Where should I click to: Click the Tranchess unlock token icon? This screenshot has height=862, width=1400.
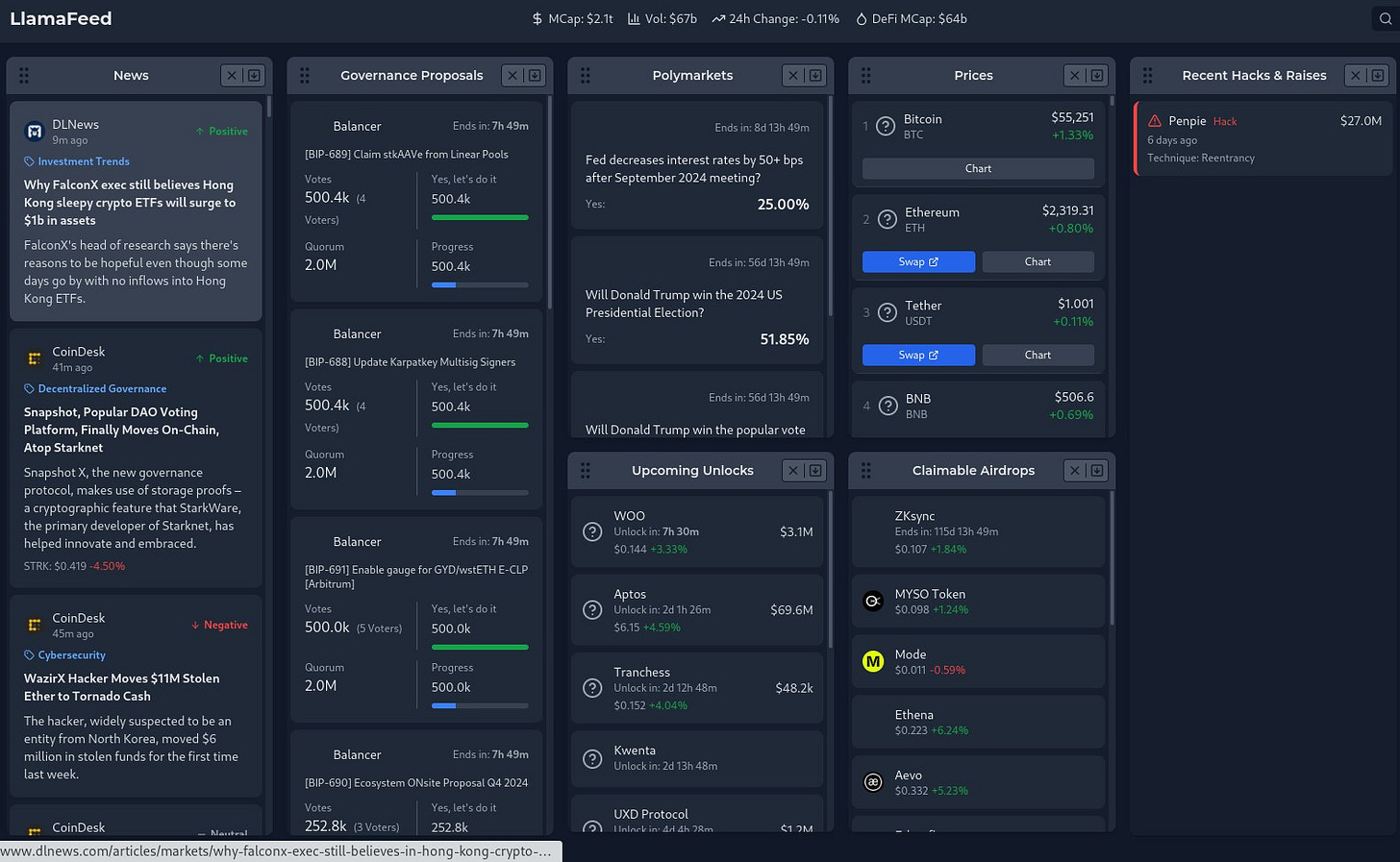pyautogui.click(x=593, y=688)
